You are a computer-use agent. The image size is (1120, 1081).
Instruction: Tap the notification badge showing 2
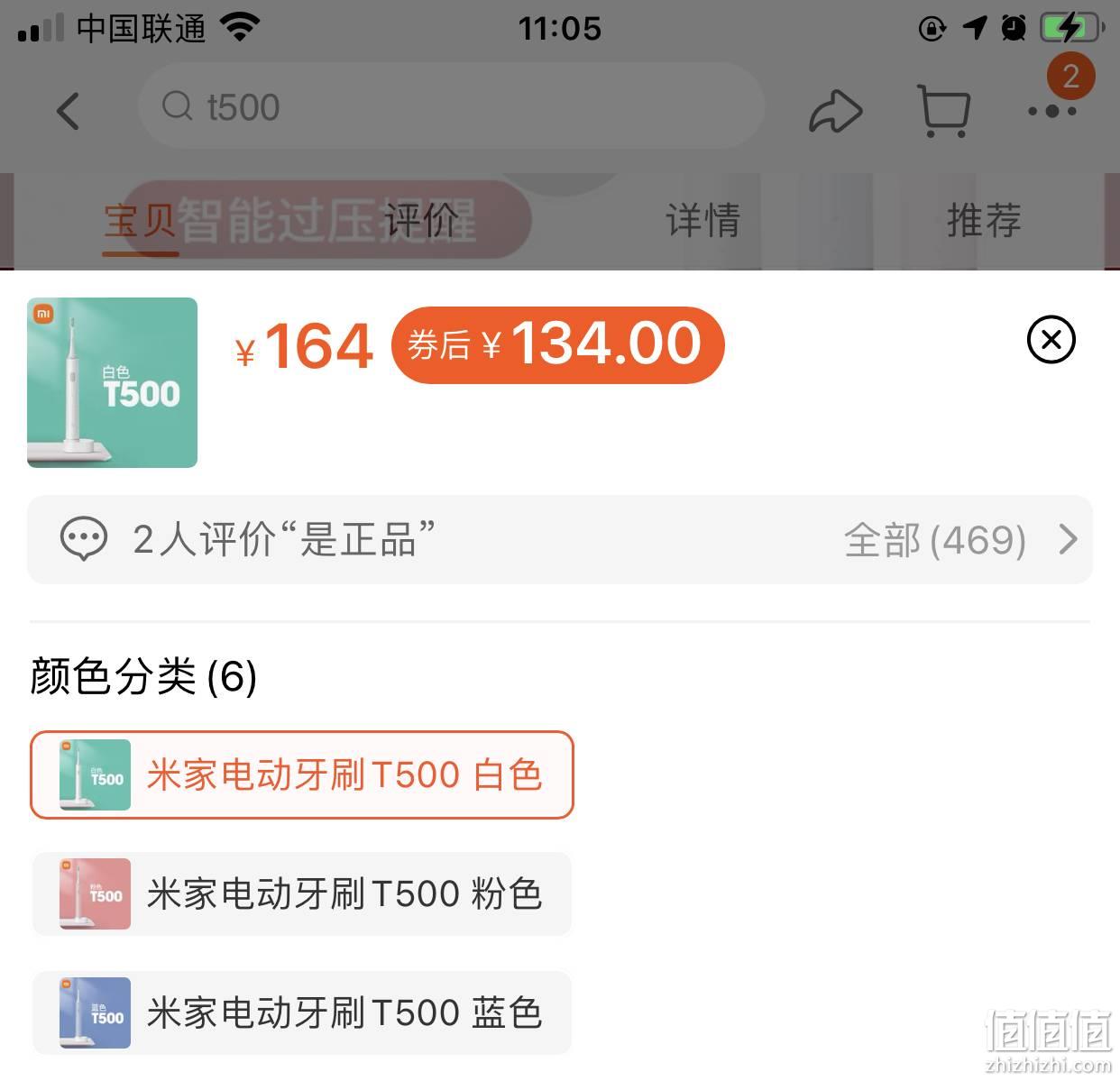pyautogui.click(x=1070, y=76)
